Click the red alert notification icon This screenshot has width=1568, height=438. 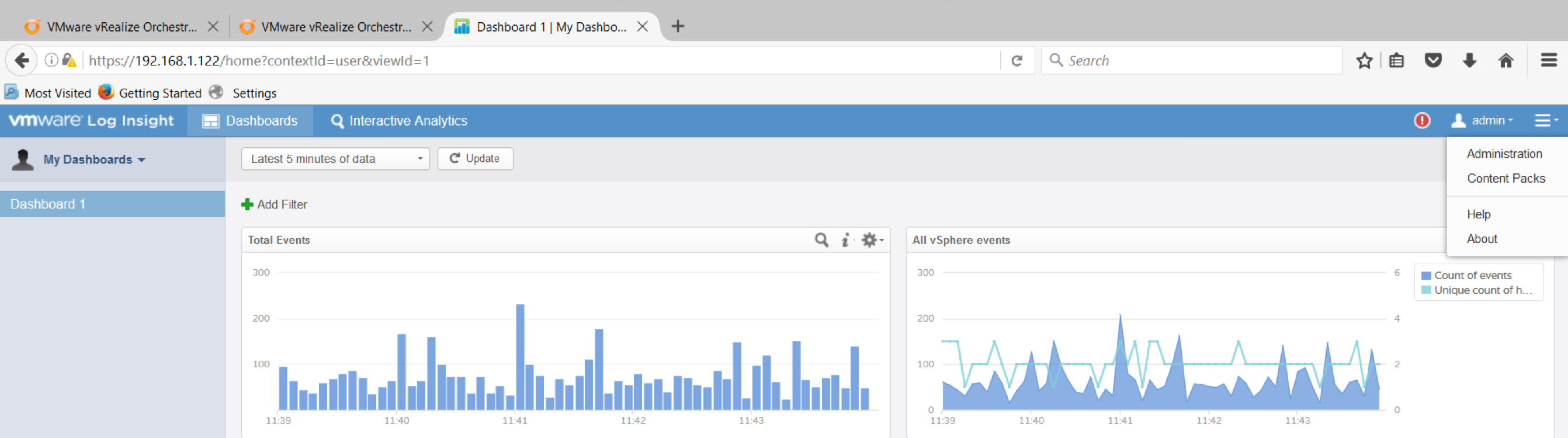(1422, 120)
